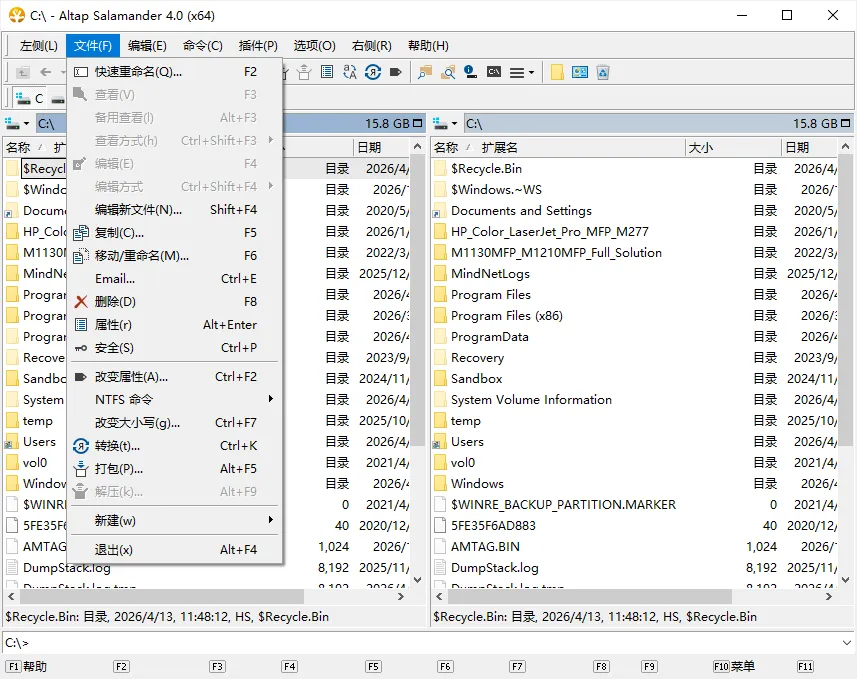Click the move icon beside 移动/重命名(M)
Screen dimensions: 857x679
click(81, 256)
